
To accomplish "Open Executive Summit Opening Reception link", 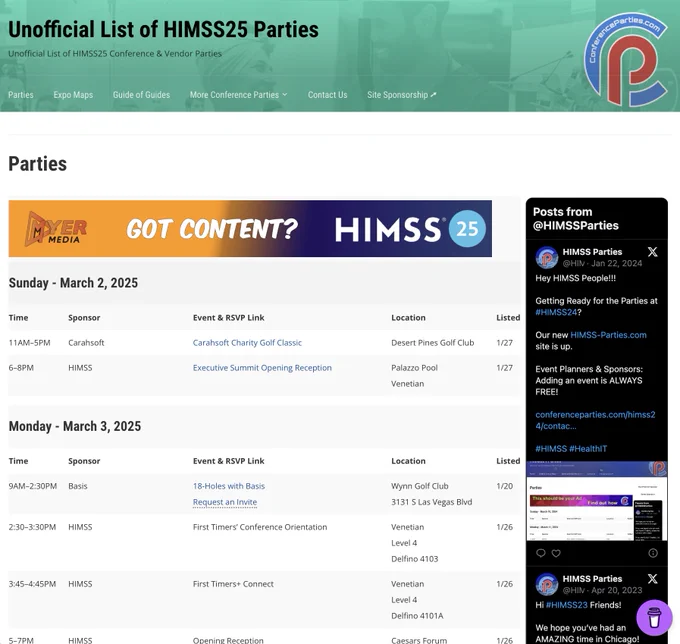I will pyautogui.click(x=262, y=368).
